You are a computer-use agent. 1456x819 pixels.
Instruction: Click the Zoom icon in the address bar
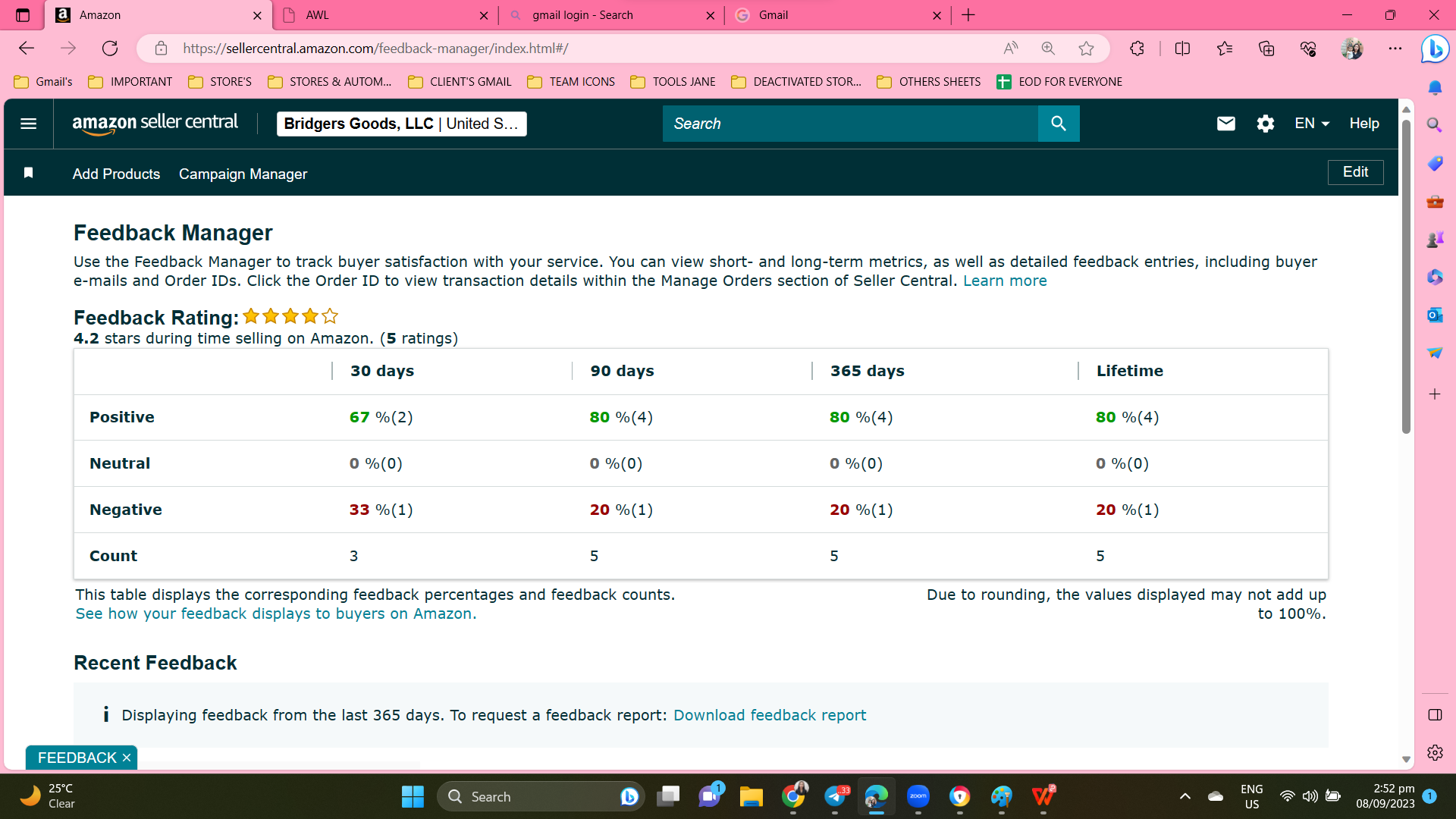[x=1048, y=49]
